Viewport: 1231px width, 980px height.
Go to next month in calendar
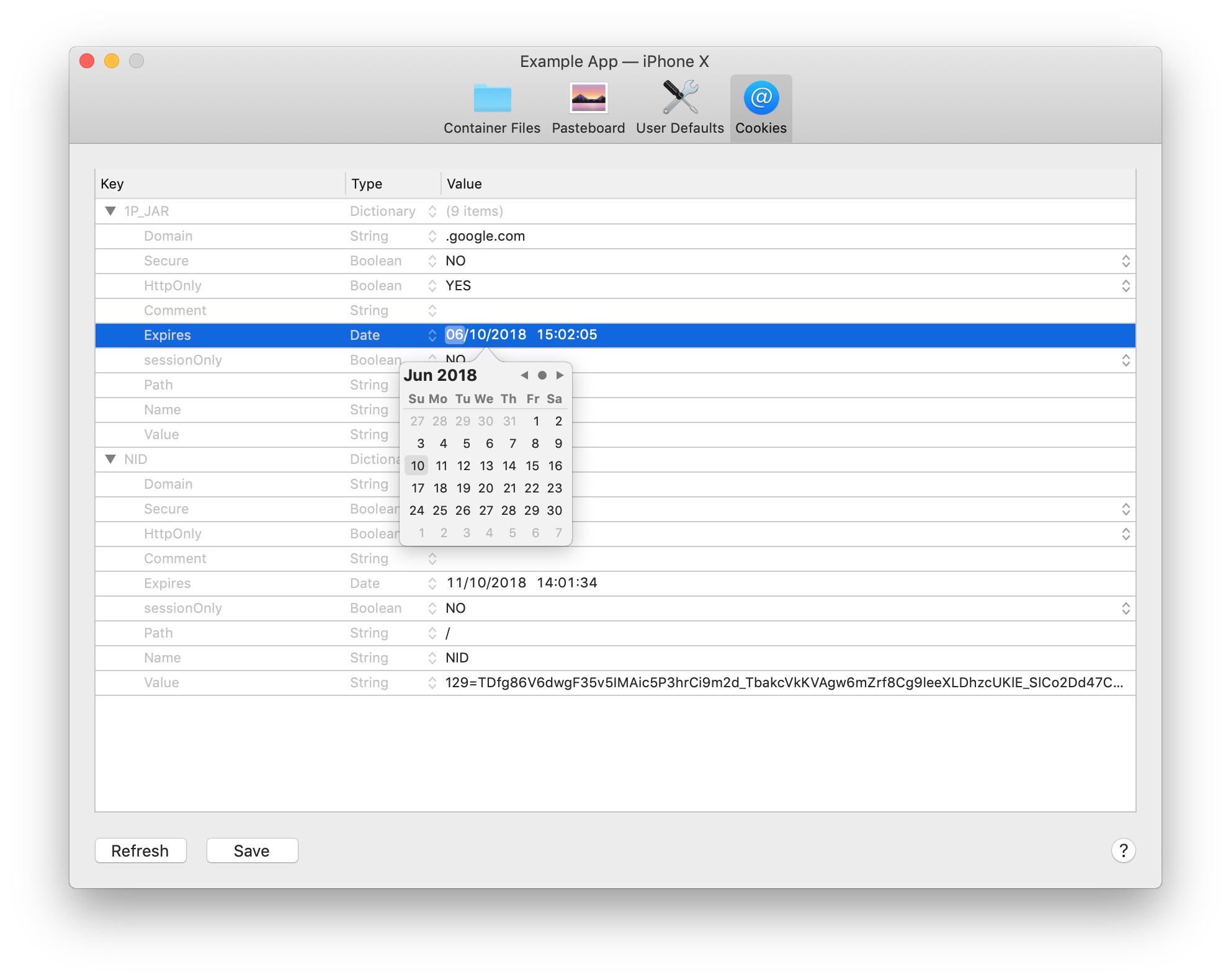pos(560,375)
